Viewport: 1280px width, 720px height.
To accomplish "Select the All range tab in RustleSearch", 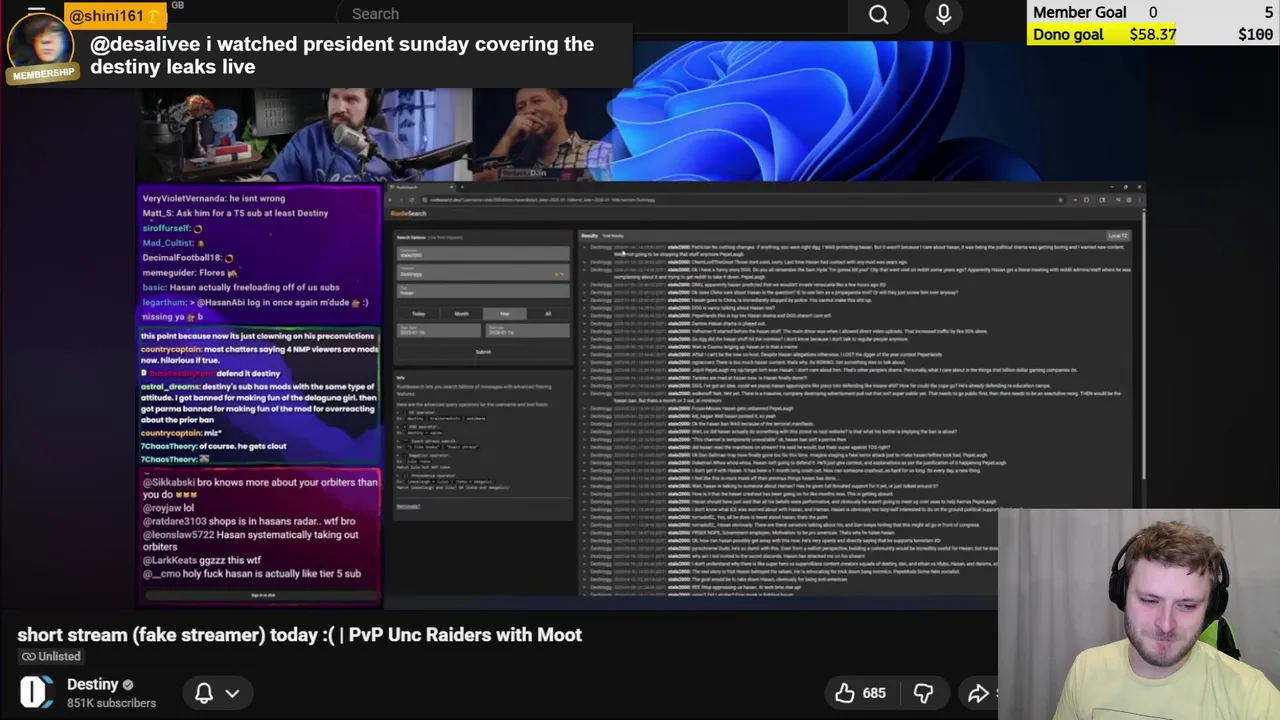I will click(548, 314).
